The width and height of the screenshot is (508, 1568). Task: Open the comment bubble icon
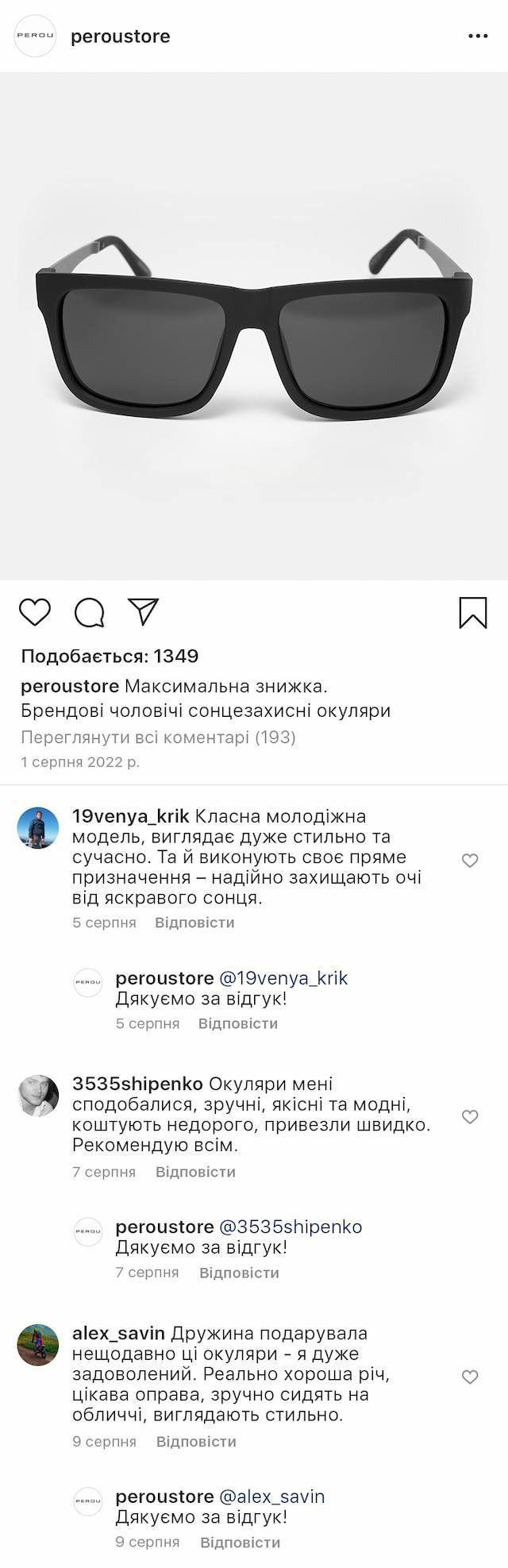[x=90, y=612]
